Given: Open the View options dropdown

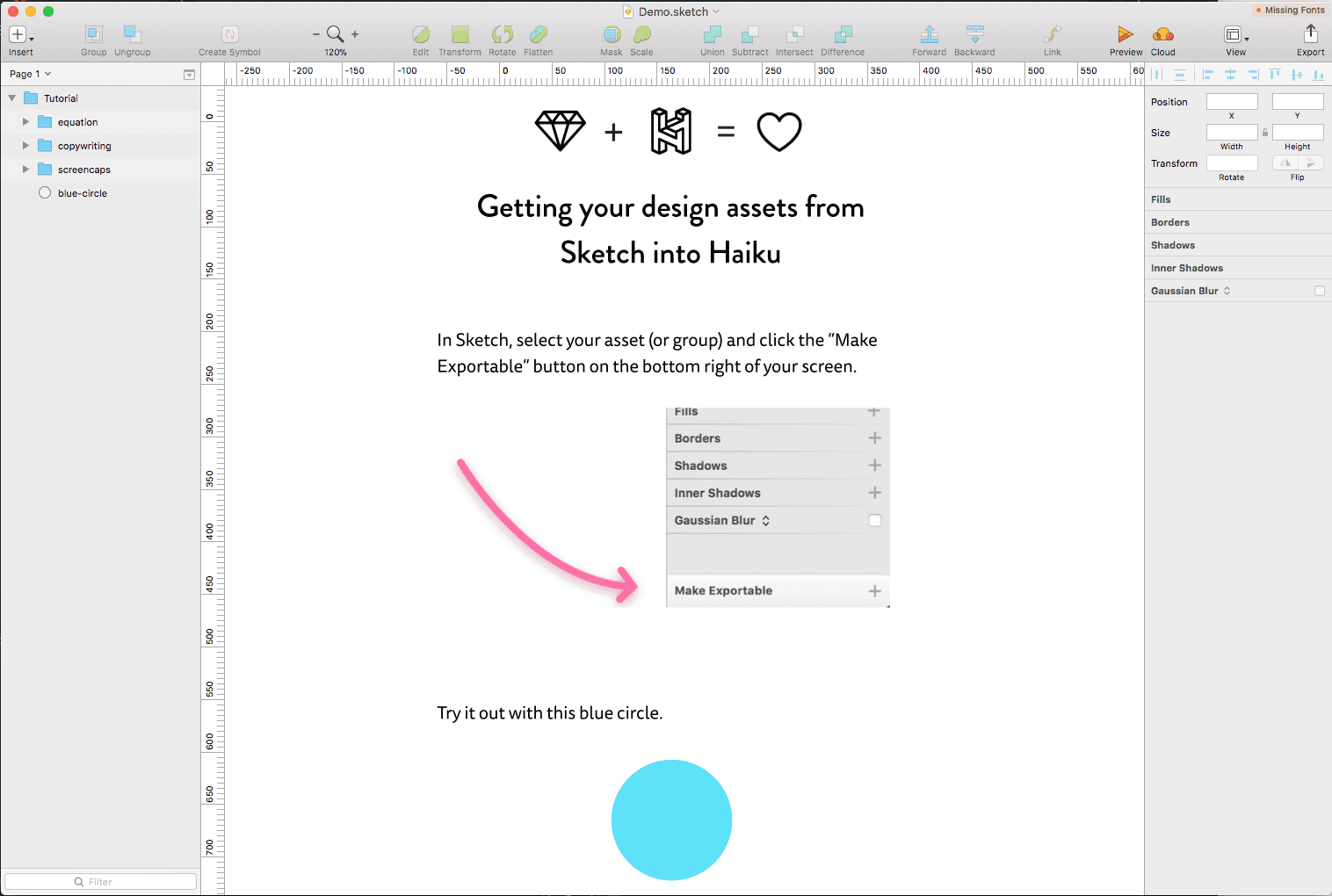Looking at the screenshot, I should coord(1236,35).
